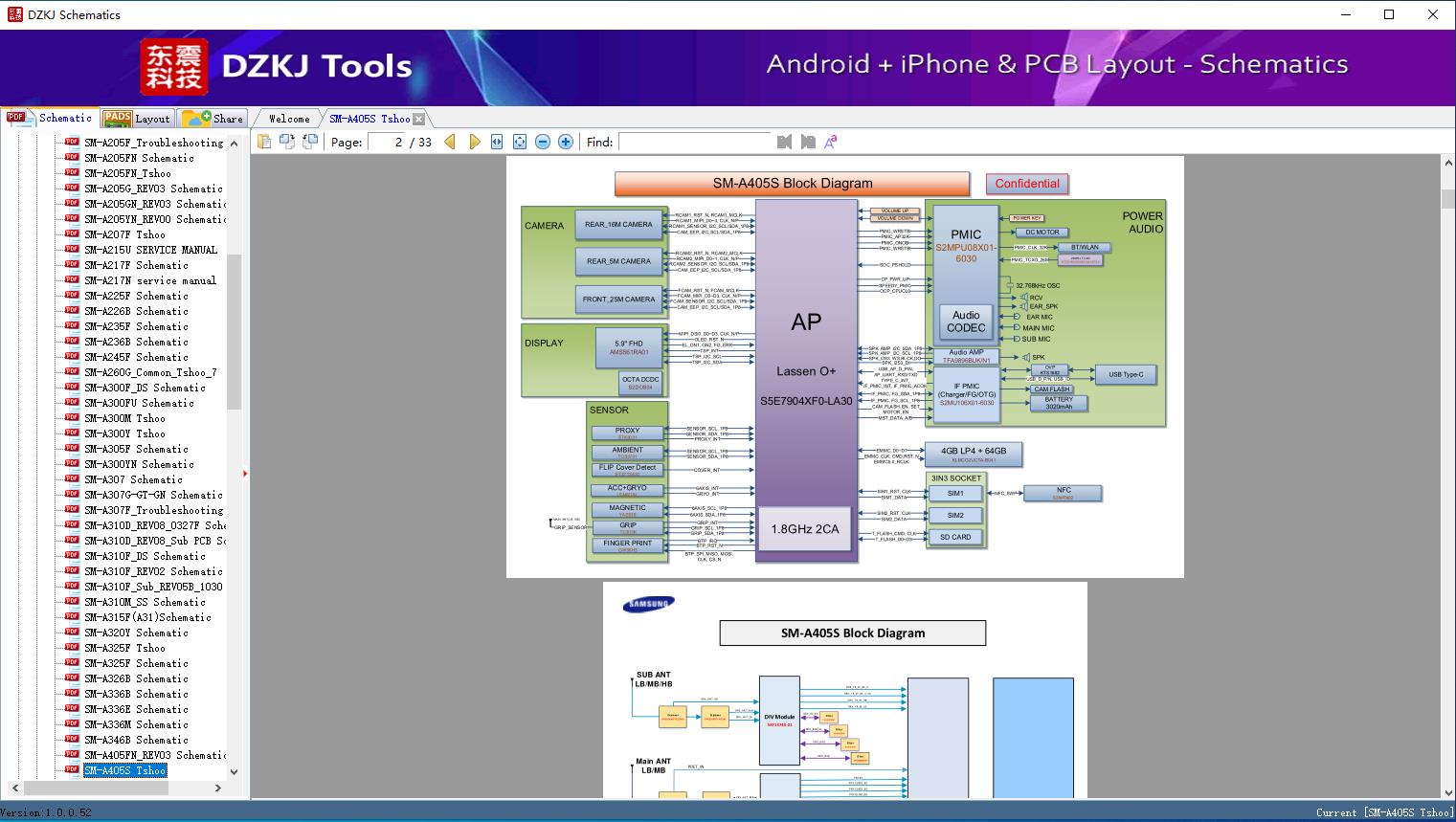Go to the next page arrow

[474, 142]
